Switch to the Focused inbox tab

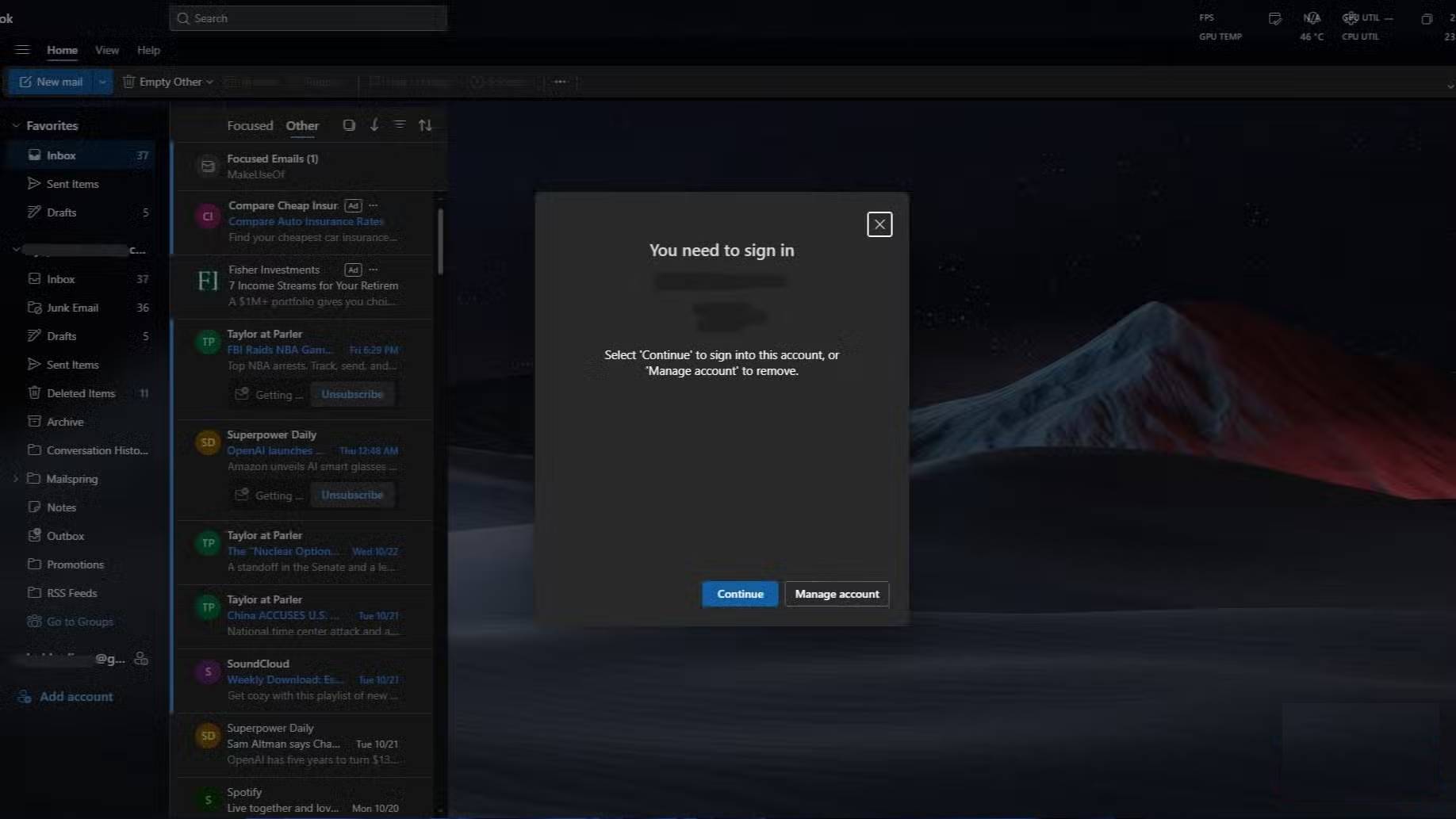250,125
